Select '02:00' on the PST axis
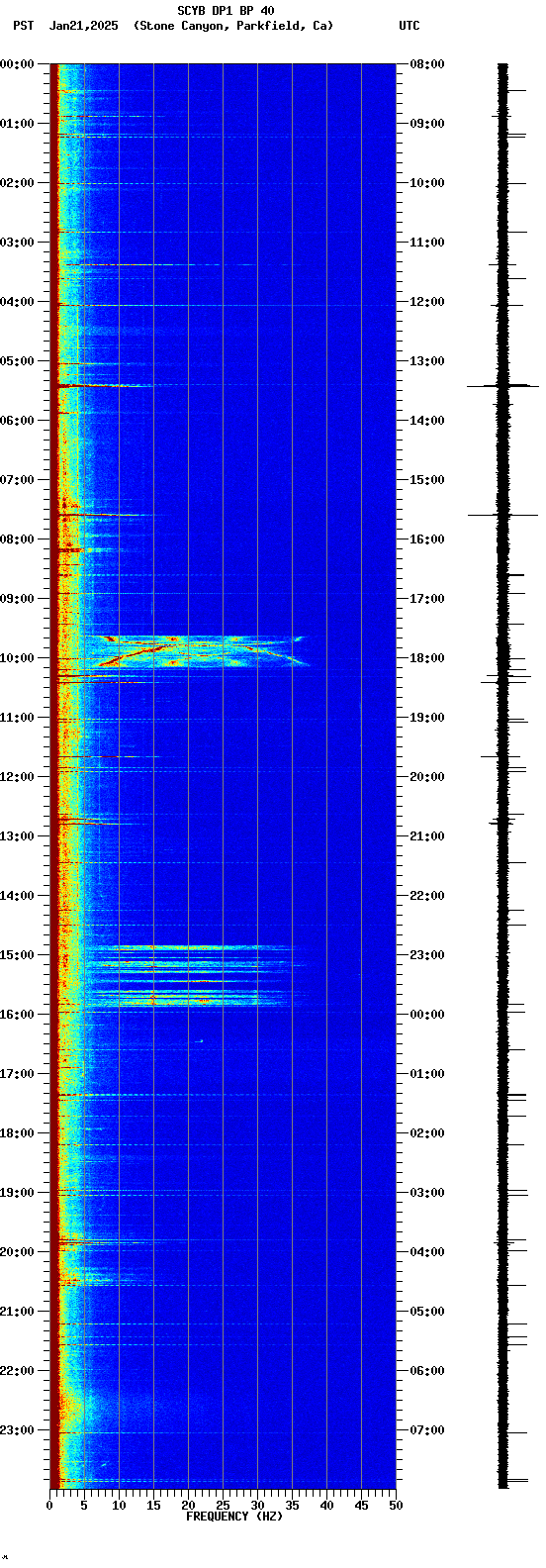 point(17,183)
